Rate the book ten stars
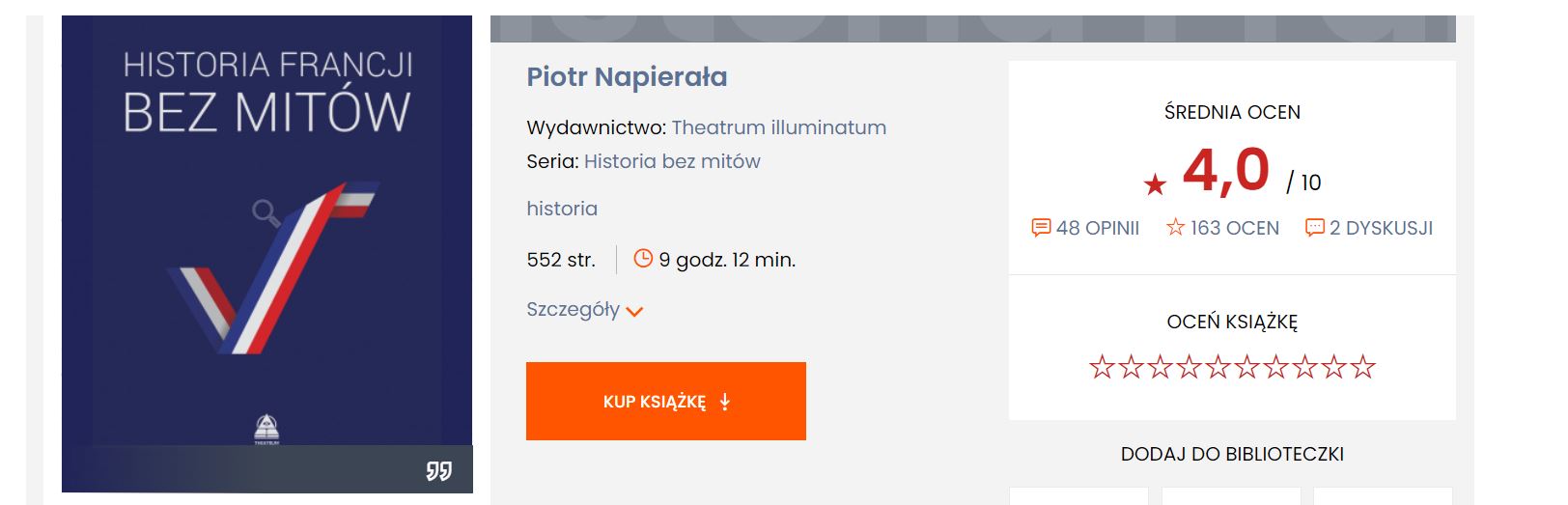Image resolution: width=1568 pixels, height=505 pixels. click(x=1362, y=367)
